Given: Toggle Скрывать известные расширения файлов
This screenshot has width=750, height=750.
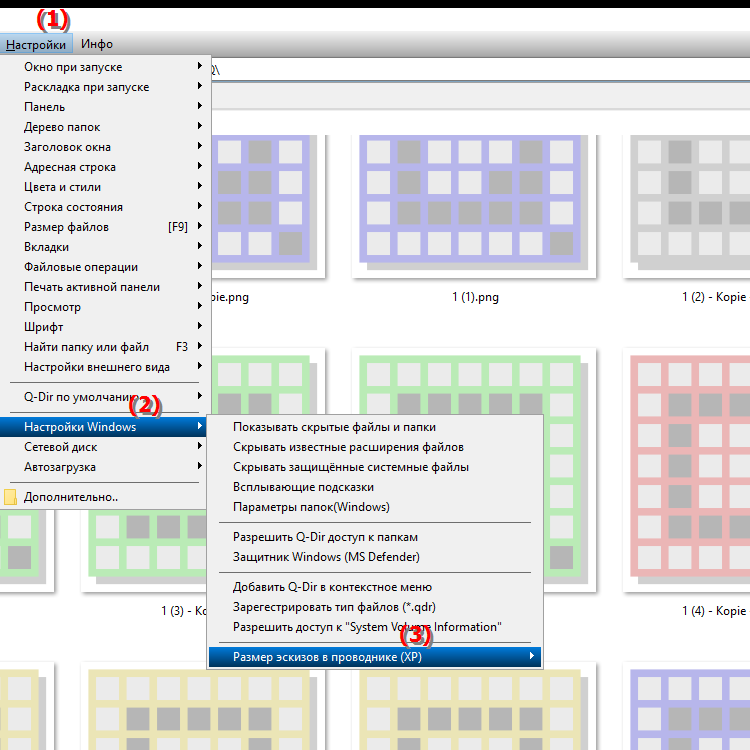Looking at the screenshot, I should (x=375, y=447).
